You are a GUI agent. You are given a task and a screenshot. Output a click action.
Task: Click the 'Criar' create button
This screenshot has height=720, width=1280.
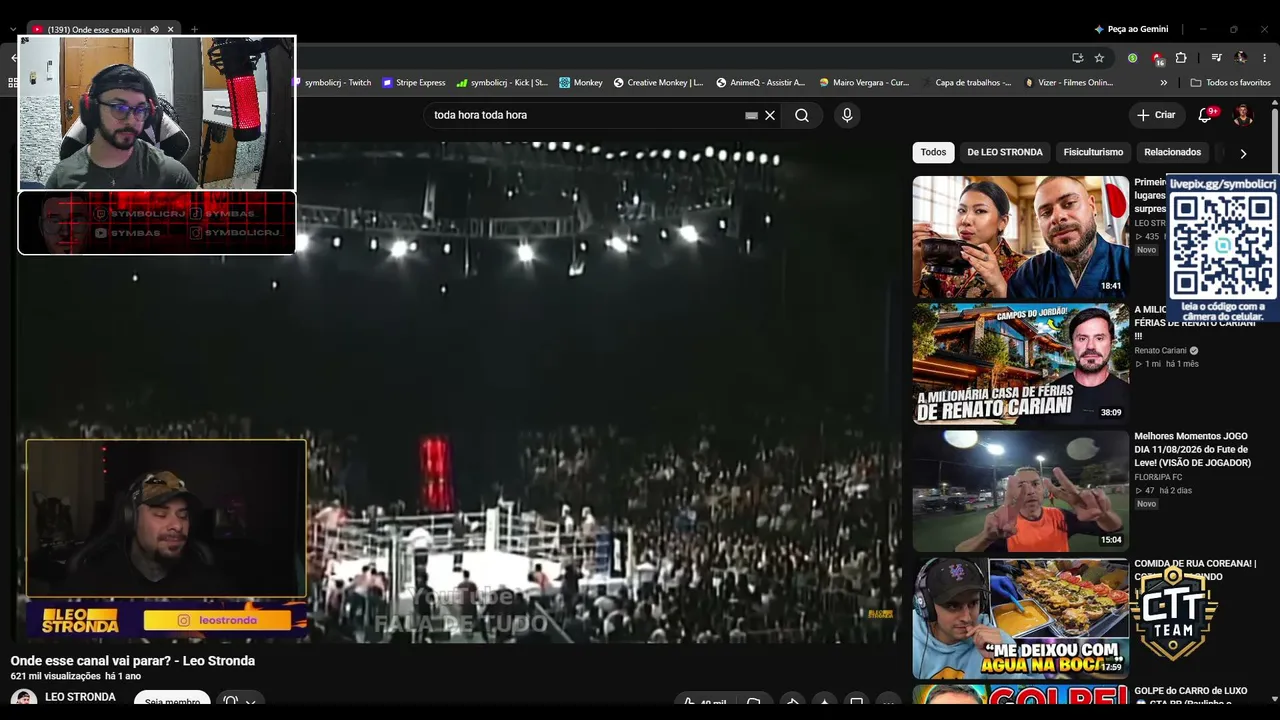(1156, 115)
